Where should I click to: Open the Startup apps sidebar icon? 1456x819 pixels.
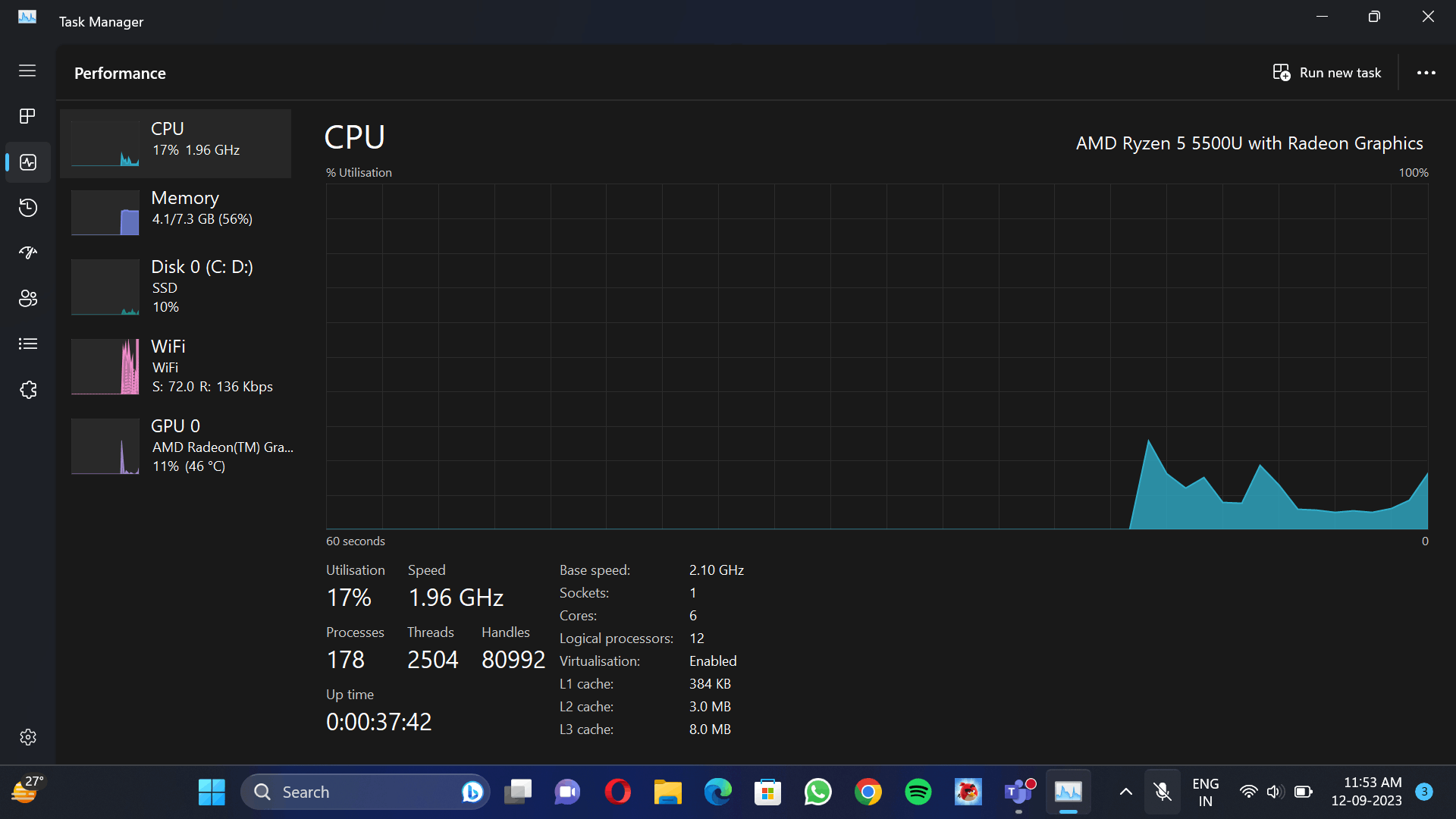pyautogui.click(x=27, y=253)
